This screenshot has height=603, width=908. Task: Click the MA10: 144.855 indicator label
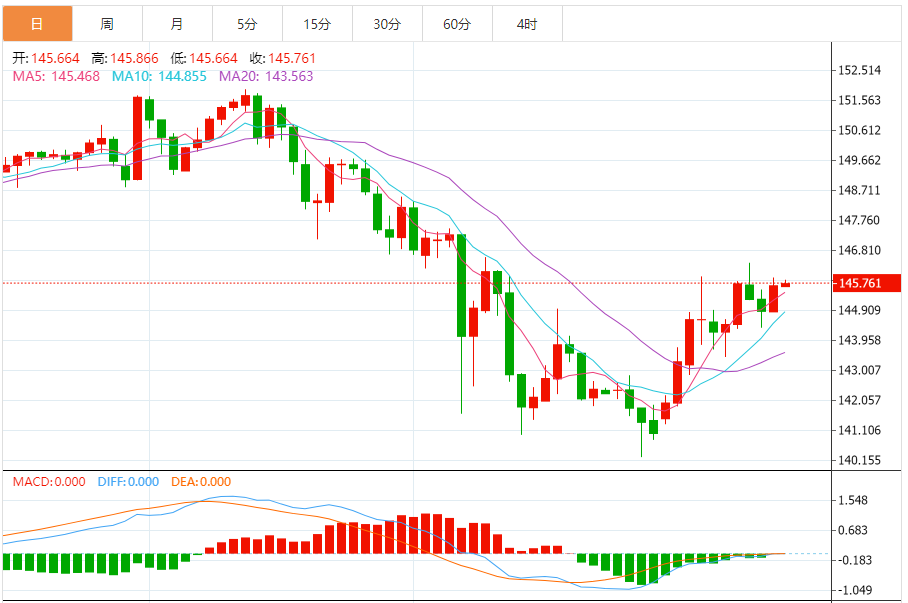pos(159,76)
